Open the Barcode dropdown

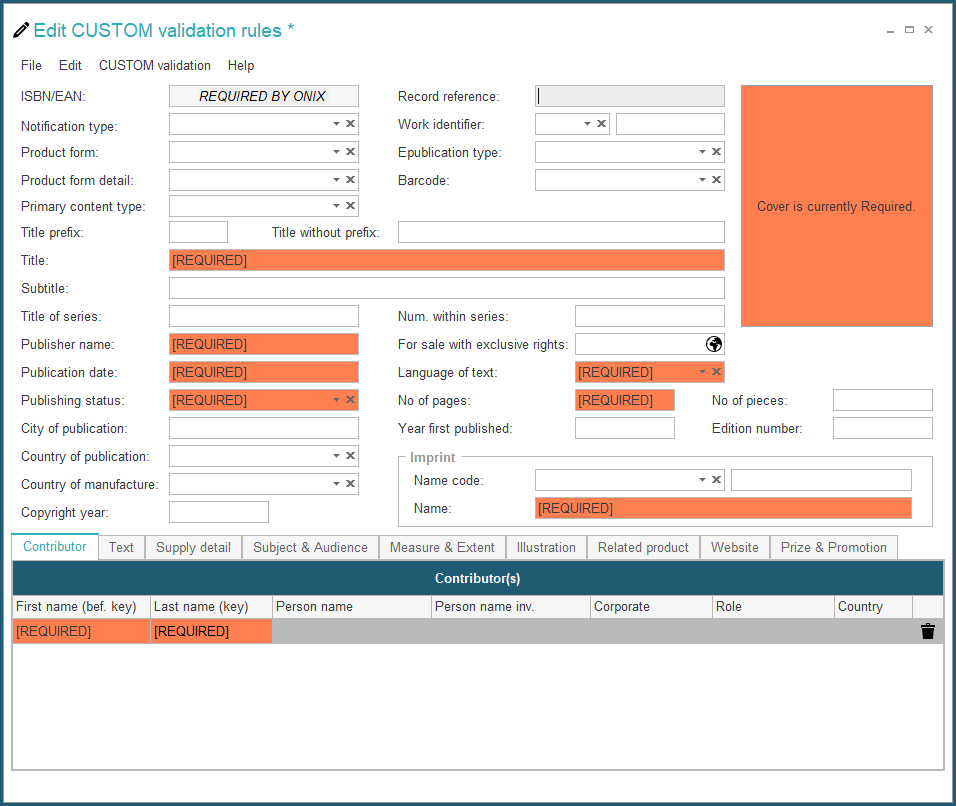[702, 180]
